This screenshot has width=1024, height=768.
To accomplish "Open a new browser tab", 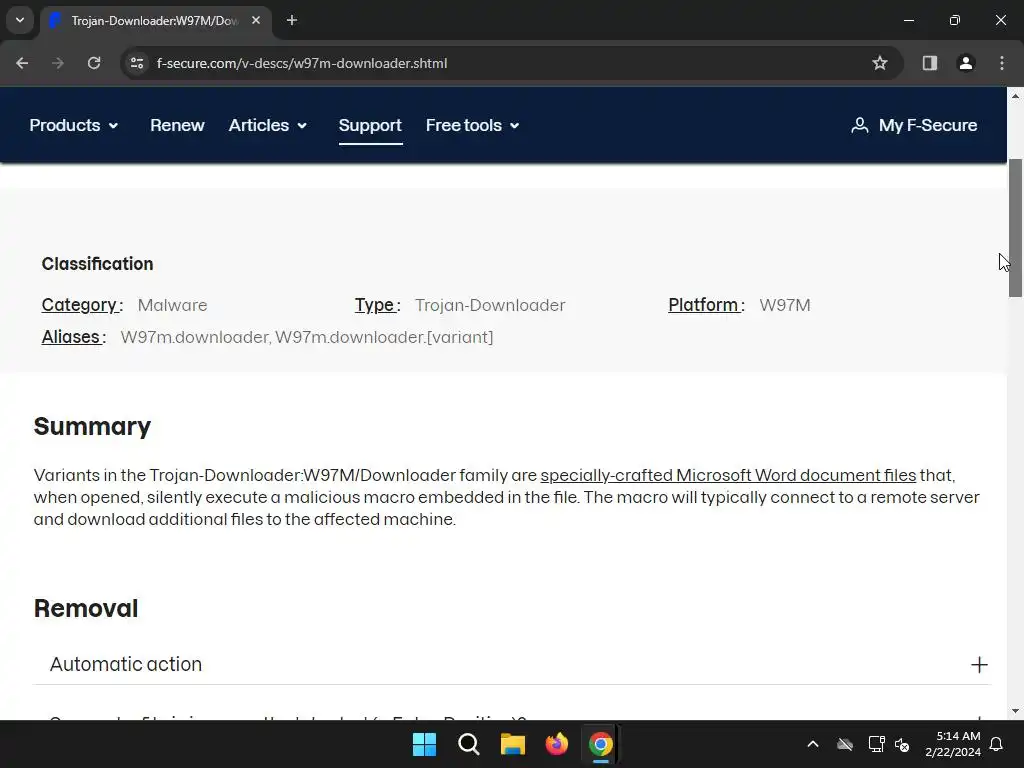I will click(292, 20).
